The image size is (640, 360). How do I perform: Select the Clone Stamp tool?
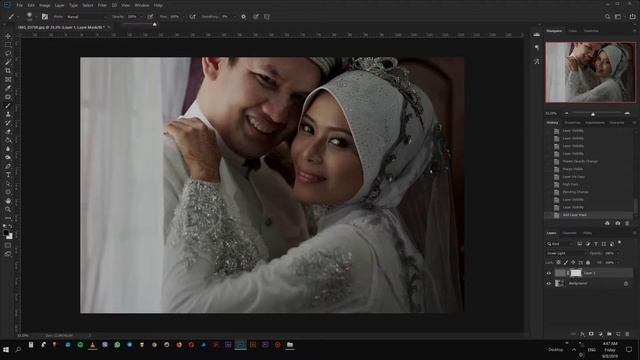click(8, 114)
